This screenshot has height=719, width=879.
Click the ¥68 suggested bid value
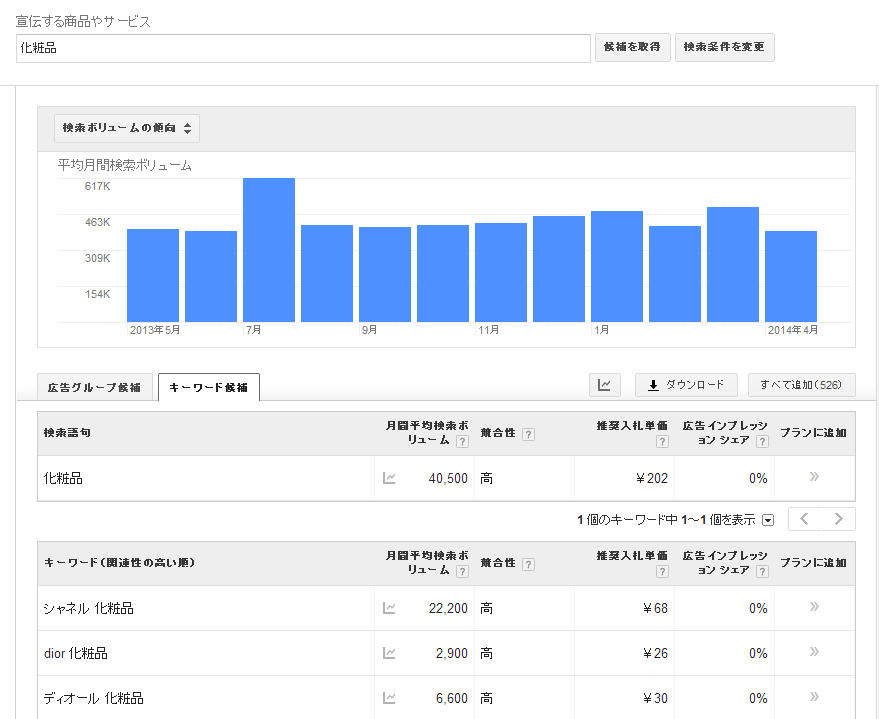point(655,608)
